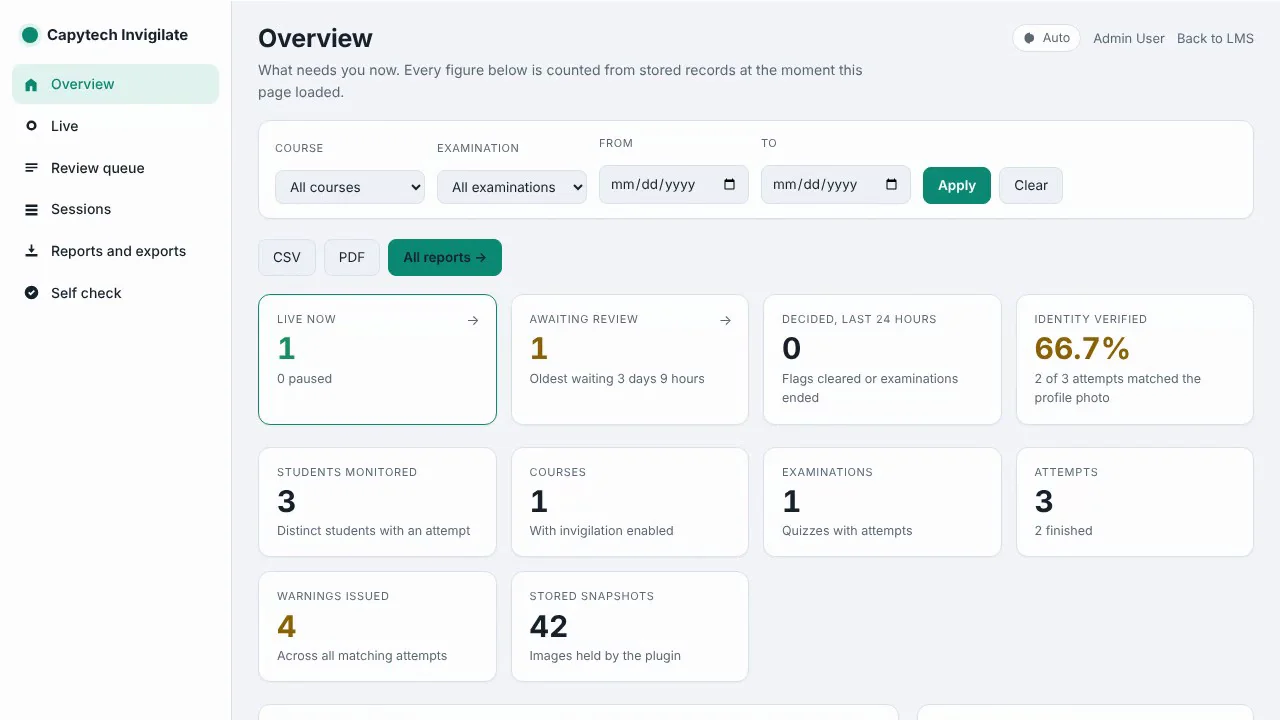Click the list icon beside Review queue
This screenshot has height=720, width=1280.
(31, 168)
